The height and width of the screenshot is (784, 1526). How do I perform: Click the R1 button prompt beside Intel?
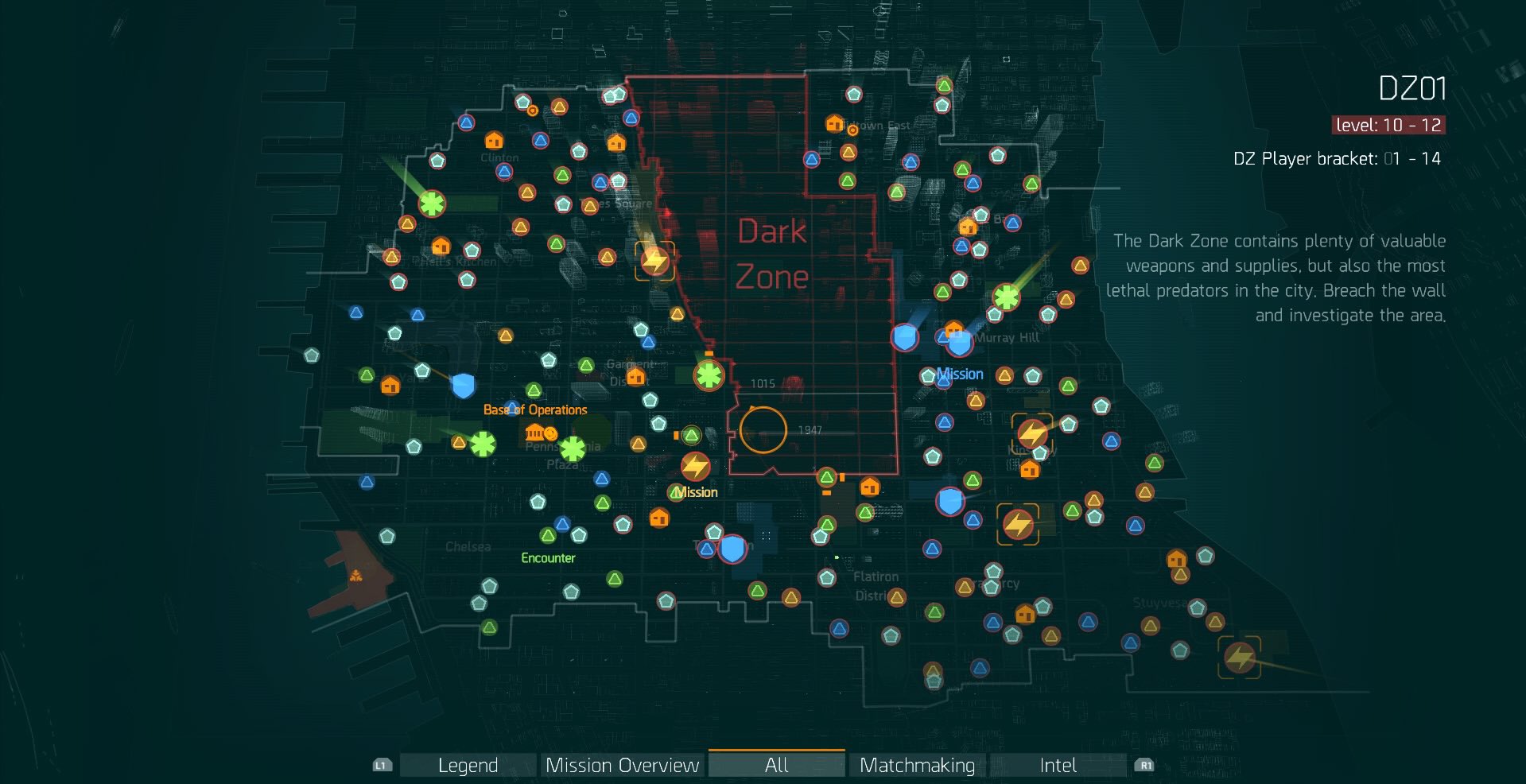click(x=1144, y=766)
